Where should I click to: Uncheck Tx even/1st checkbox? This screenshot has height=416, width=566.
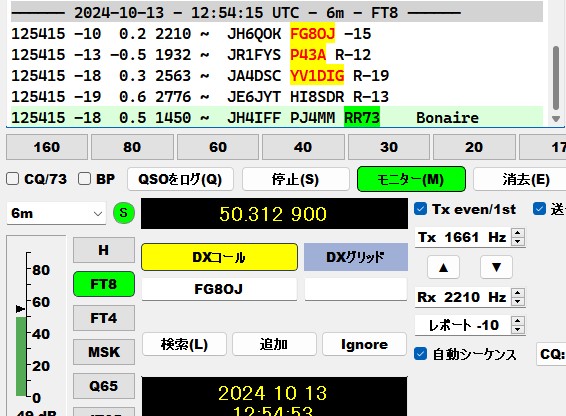[x=420, y=209]
